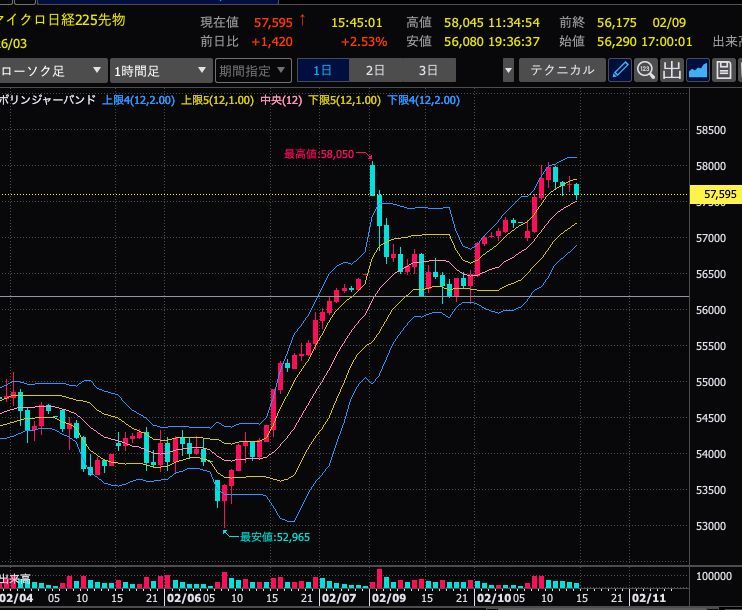Click the blue area chart icon
This screenshot has height=610, width=742.
coord(698,71)
